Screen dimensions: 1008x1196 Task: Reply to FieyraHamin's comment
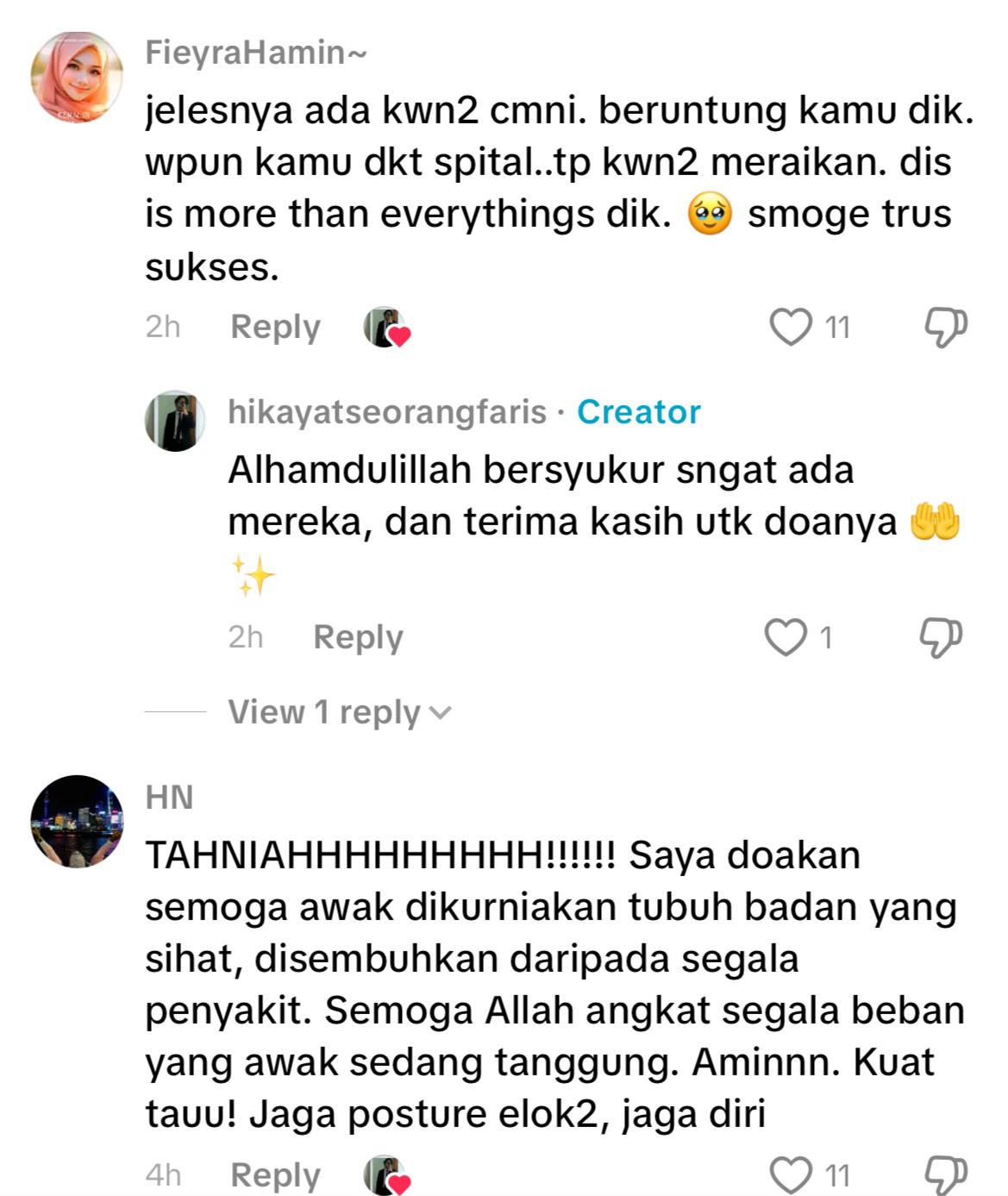click(275, 327)
